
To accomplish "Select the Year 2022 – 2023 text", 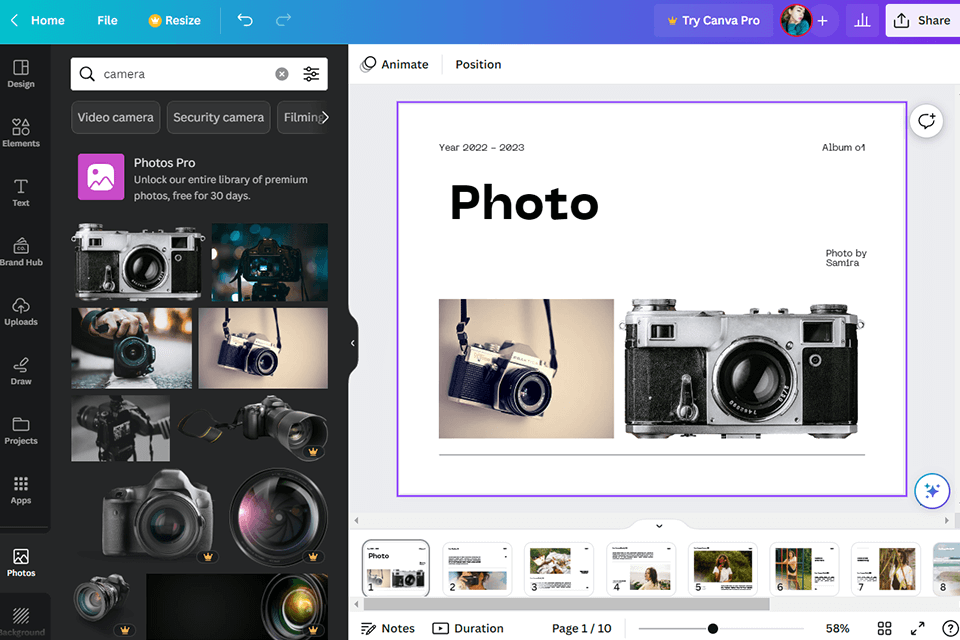I will click(481, 148).
